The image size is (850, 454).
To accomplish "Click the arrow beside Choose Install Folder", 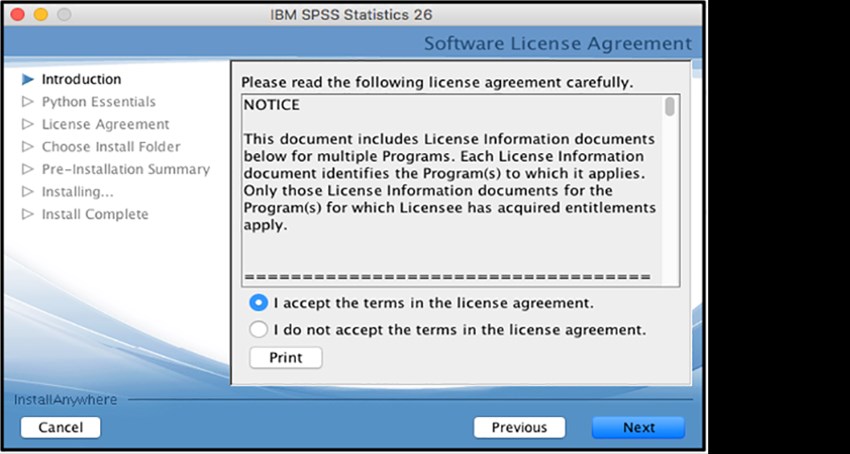I will coord(28,147).
